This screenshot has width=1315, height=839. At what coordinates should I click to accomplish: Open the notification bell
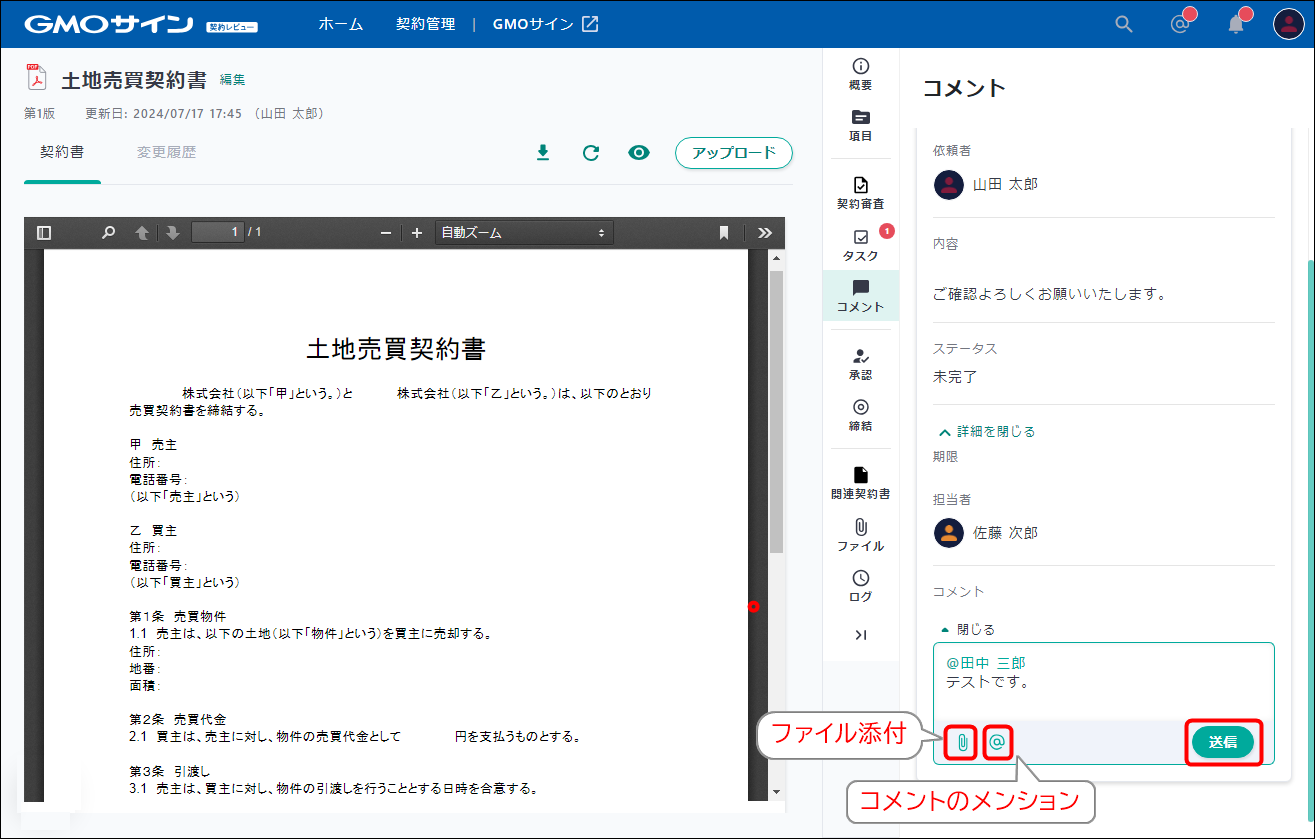pyautogui.click(x=1236, y=24)
